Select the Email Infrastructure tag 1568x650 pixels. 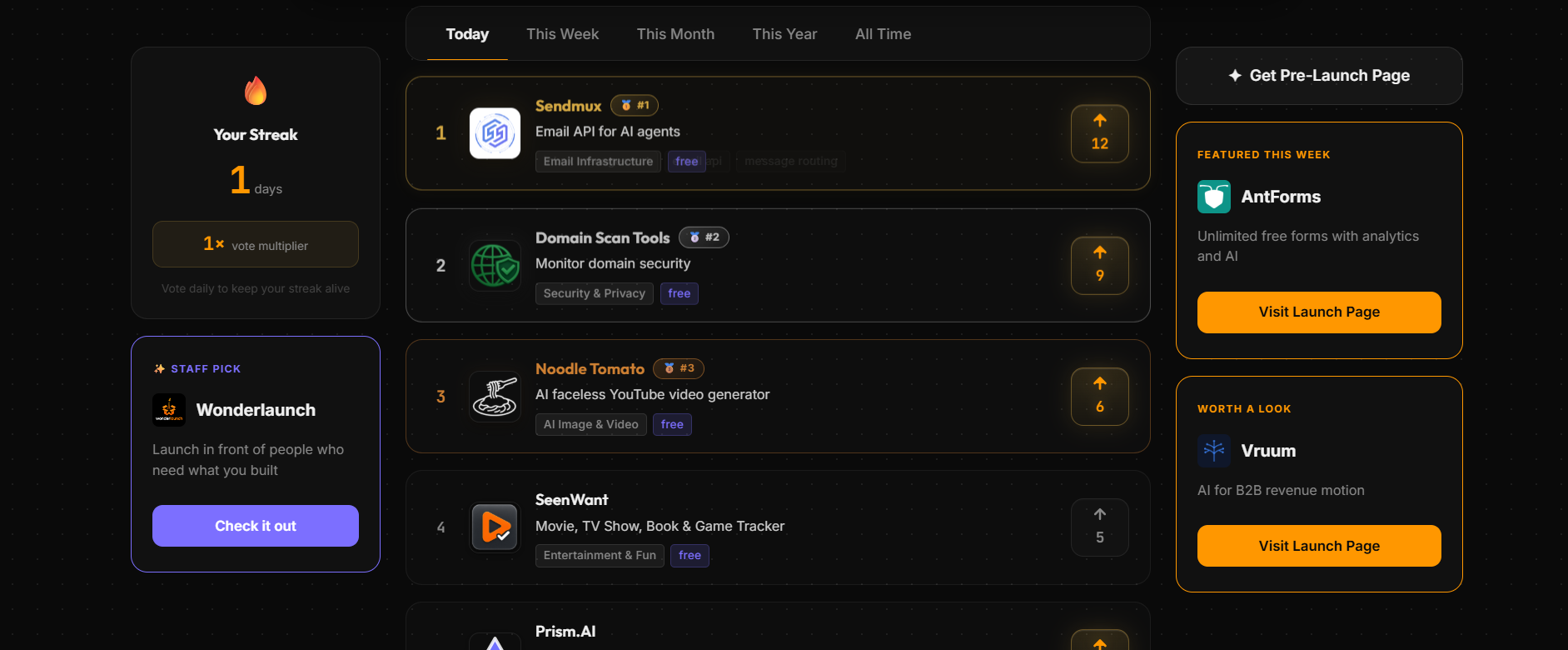click(x=598, y=162)
